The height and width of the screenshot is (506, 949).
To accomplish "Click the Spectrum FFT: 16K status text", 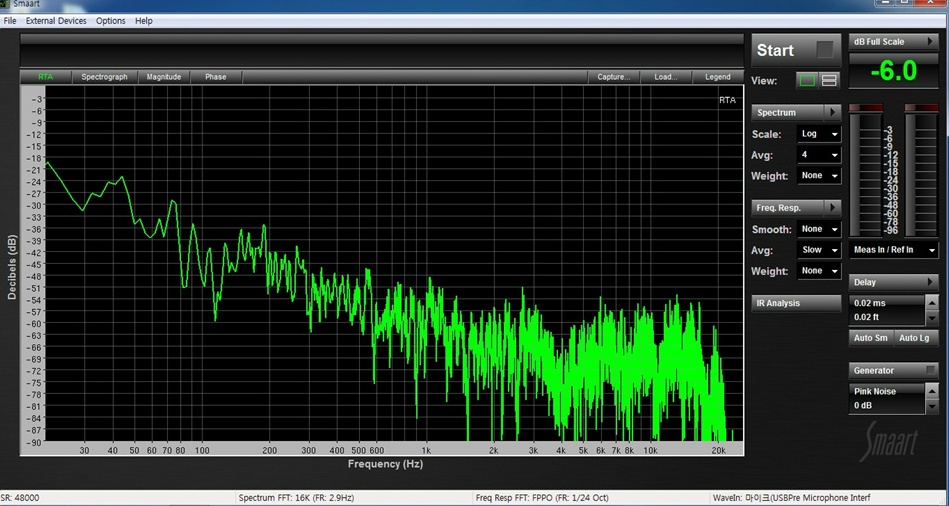I will [296, 498].
